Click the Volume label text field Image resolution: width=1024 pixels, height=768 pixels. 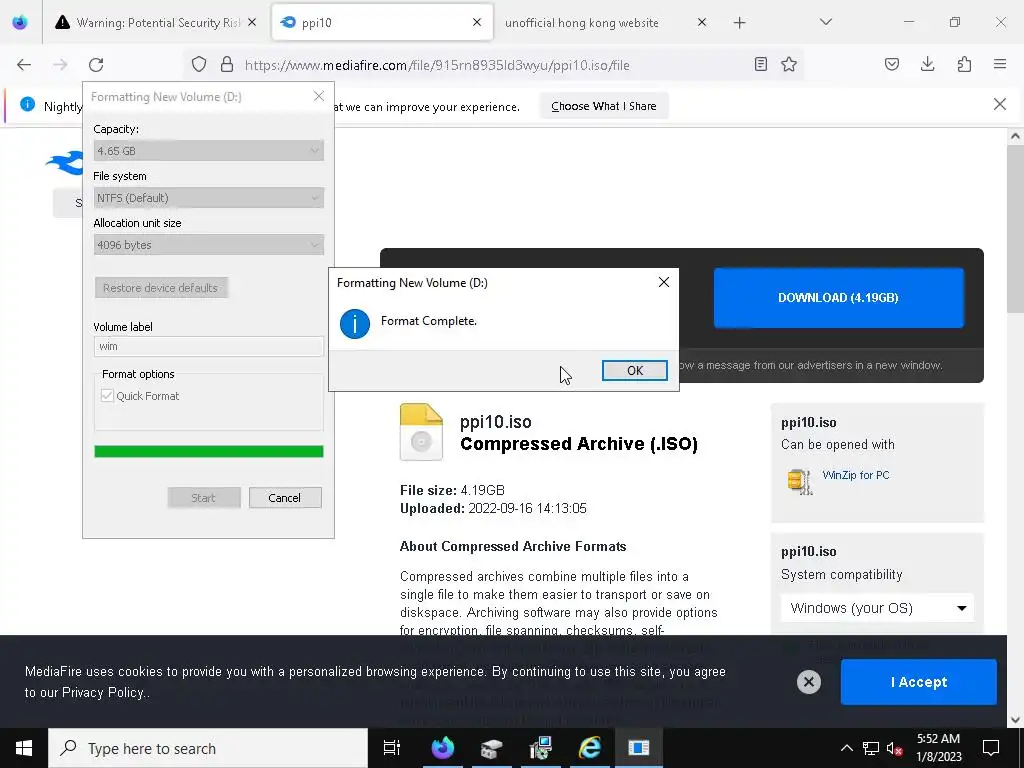point(208,346)
